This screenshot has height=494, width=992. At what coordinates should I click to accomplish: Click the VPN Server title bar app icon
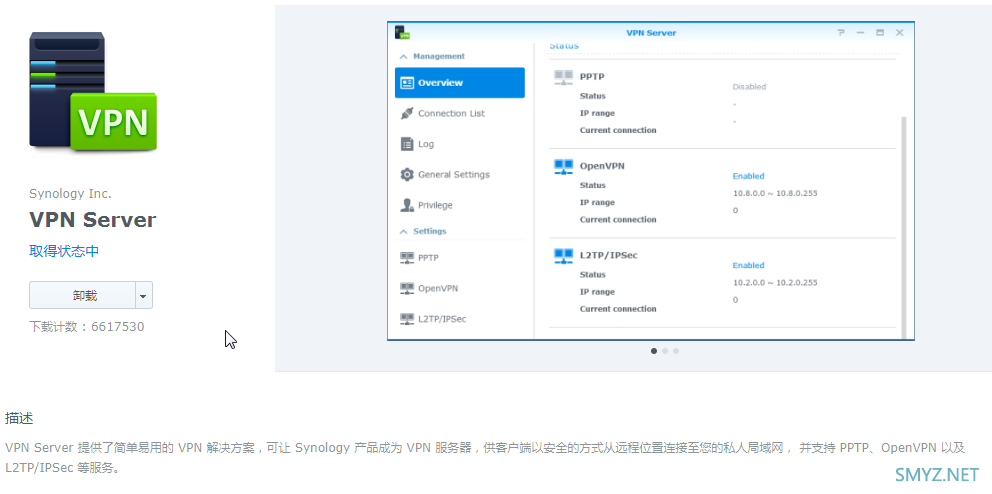point(402,32)
